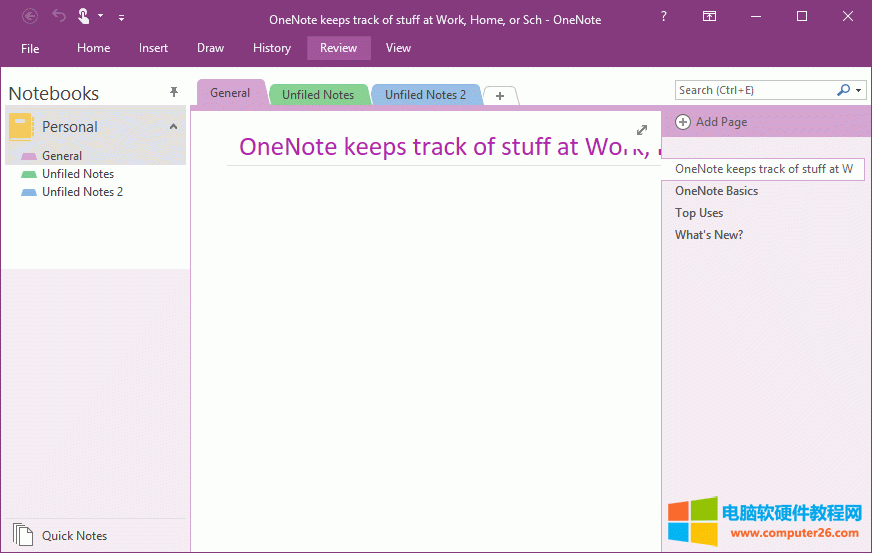The width and height of the screenshot is (872, 553).
Task: Toggle Touch/Mouse mode hand icon
Action: point(83,16)
